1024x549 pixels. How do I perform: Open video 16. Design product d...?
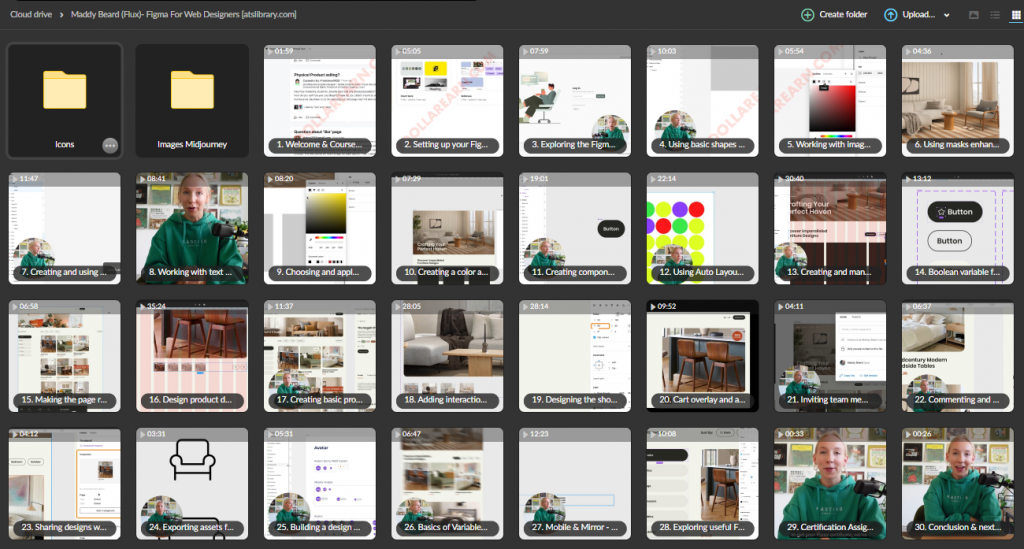(192, 356)
